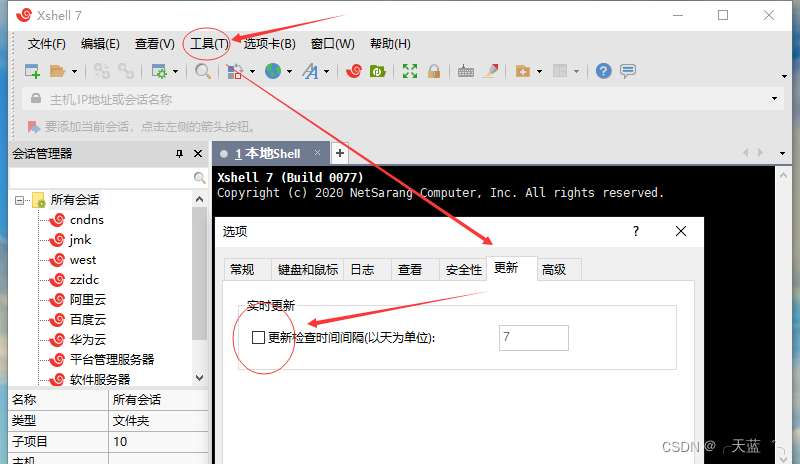Click the highlighter pen toolbar icon

click(491, 71)
